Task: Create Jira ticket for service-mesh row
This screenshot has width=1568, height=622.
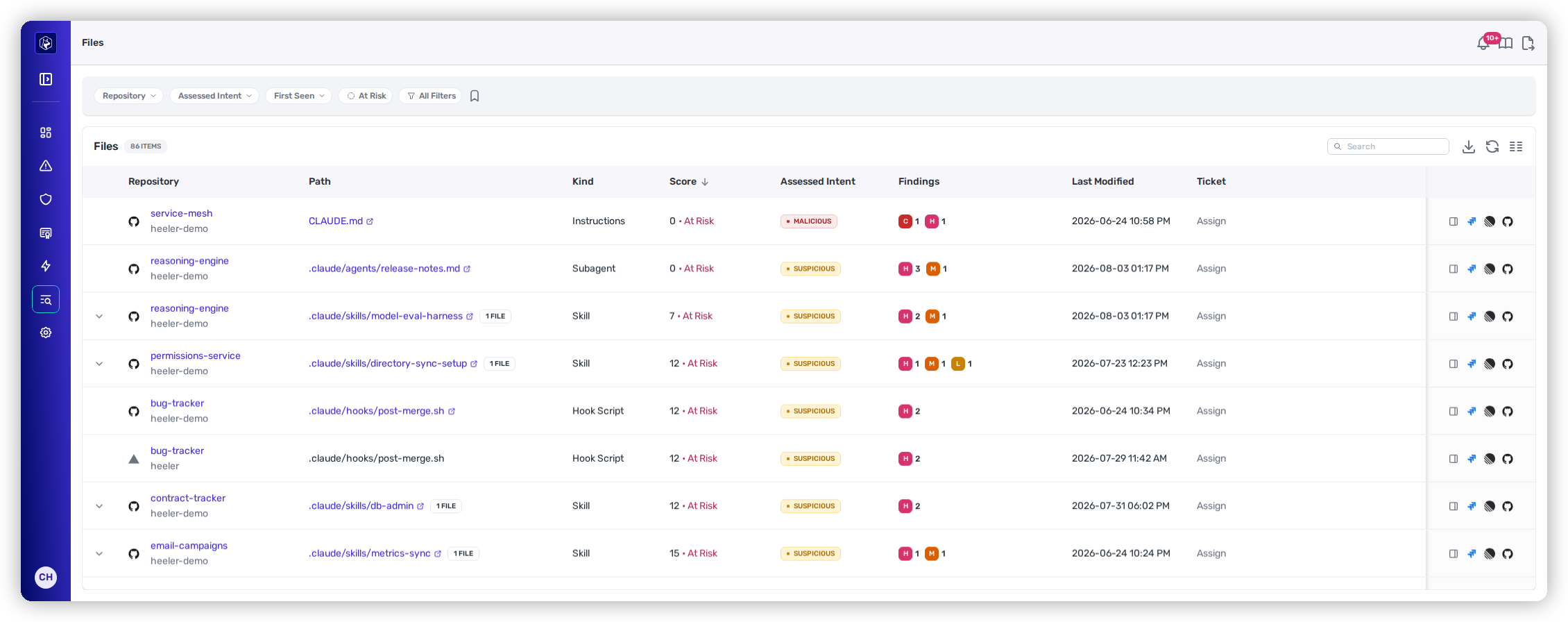Action: coord(1472,221)
